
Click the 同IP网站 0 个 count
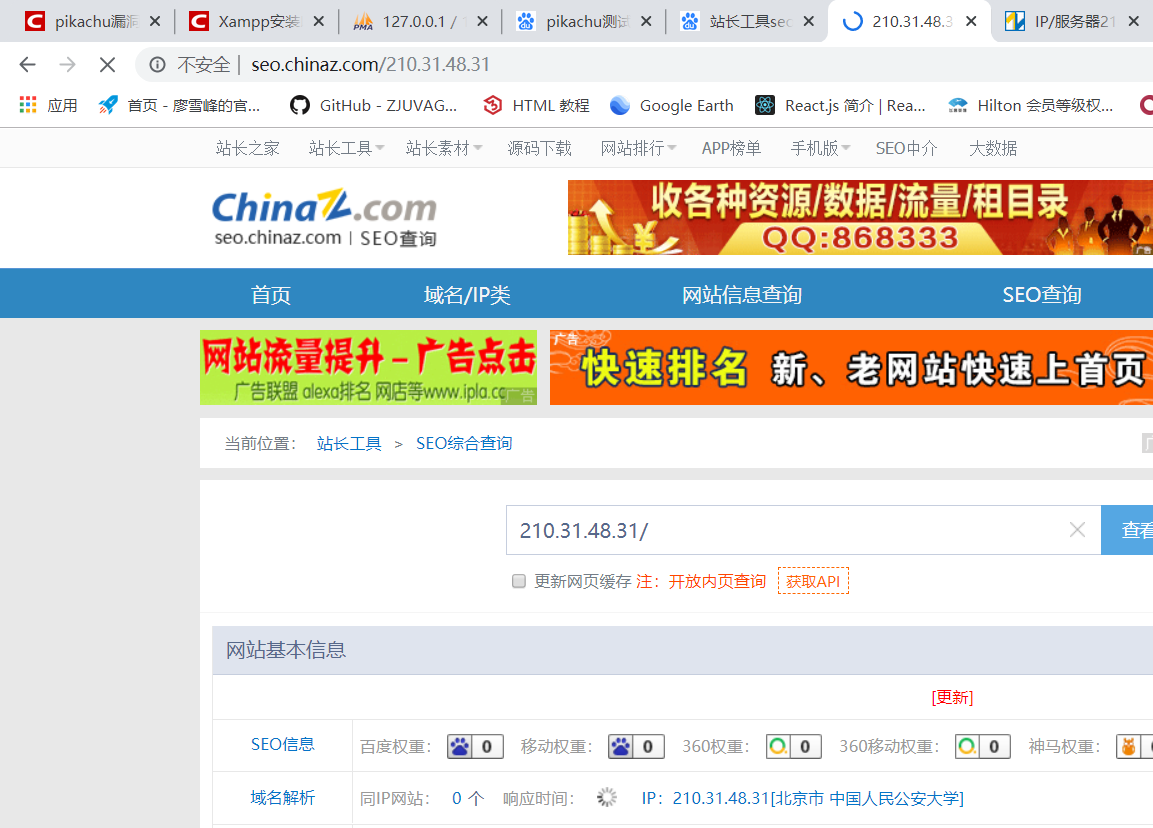(468, 798)
